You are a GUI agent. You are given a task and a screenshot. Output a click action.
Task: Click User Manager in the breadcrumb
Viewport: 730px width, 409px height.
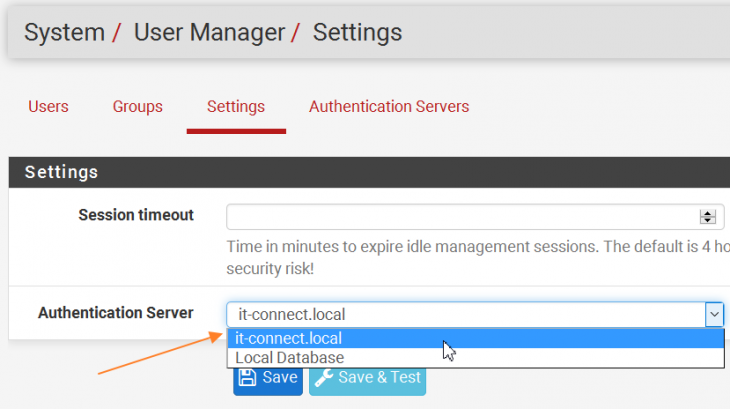tap(210, 33)
